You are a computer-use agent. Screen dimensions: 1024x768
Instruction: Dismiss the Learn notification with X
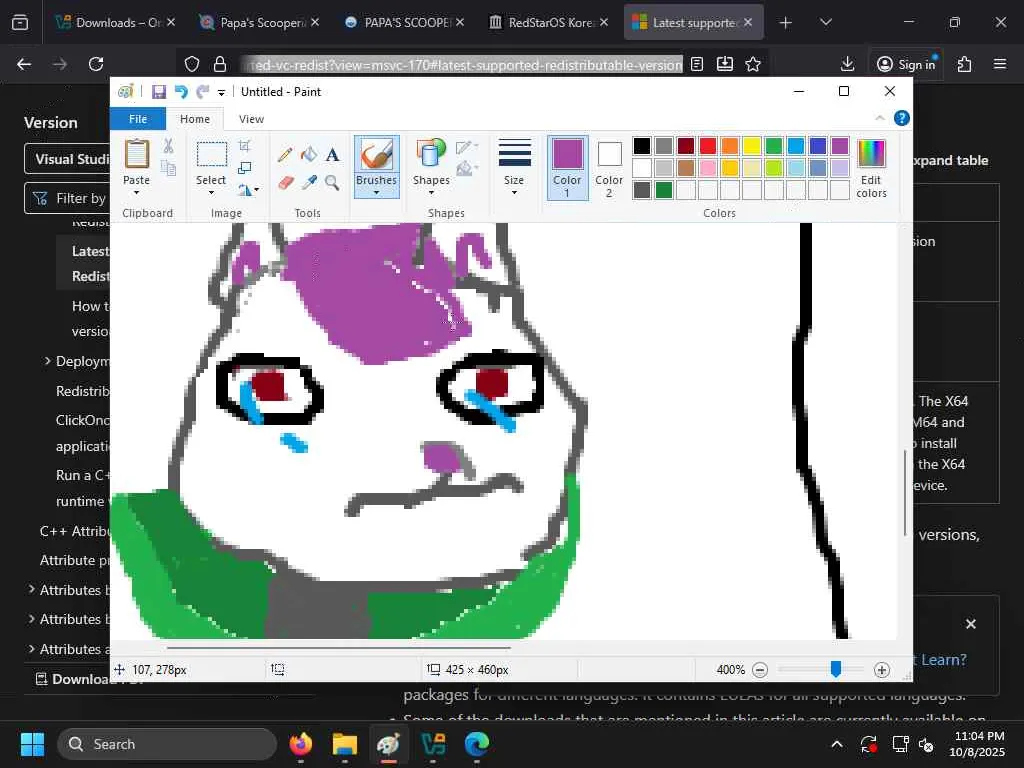pos(971,624)
